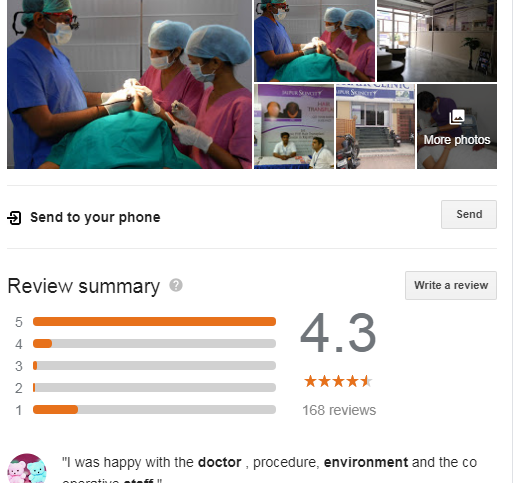Open the large surgery procedure photo
Screen dimensions: 513x483
(x=129, y=84)
